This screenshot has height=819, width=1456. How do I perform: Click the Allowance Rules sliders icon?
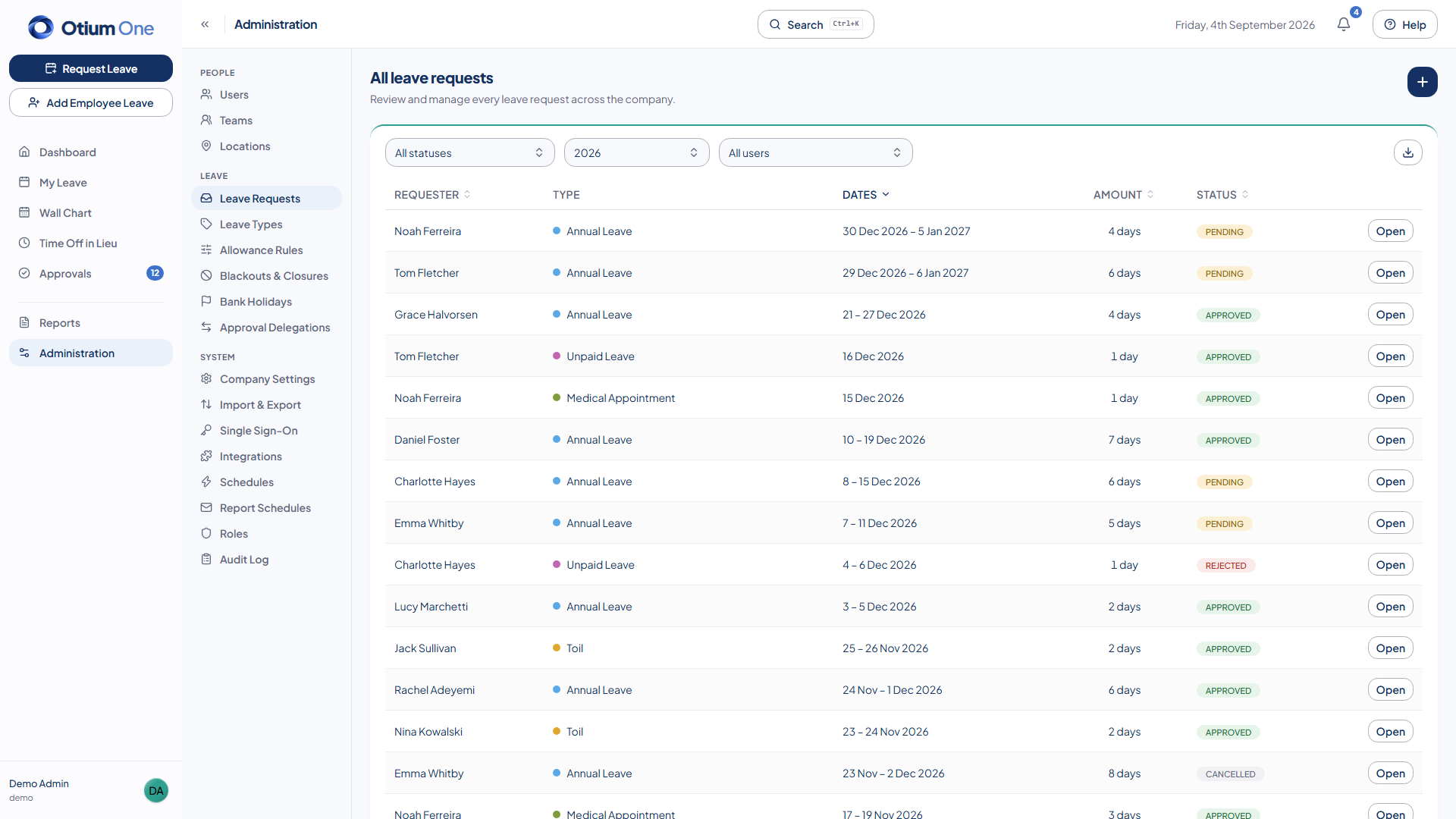click(206, 249)
